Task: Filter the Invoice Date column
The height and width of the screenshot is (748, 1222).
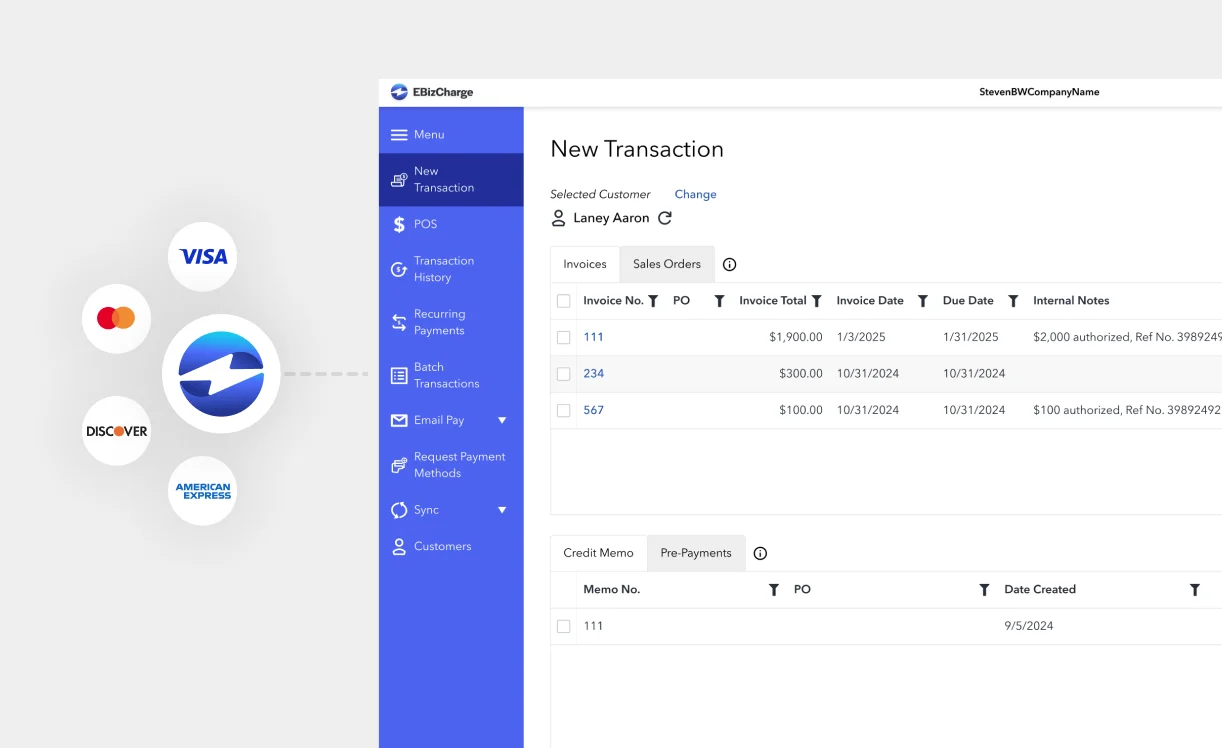Action: (923, 301)
